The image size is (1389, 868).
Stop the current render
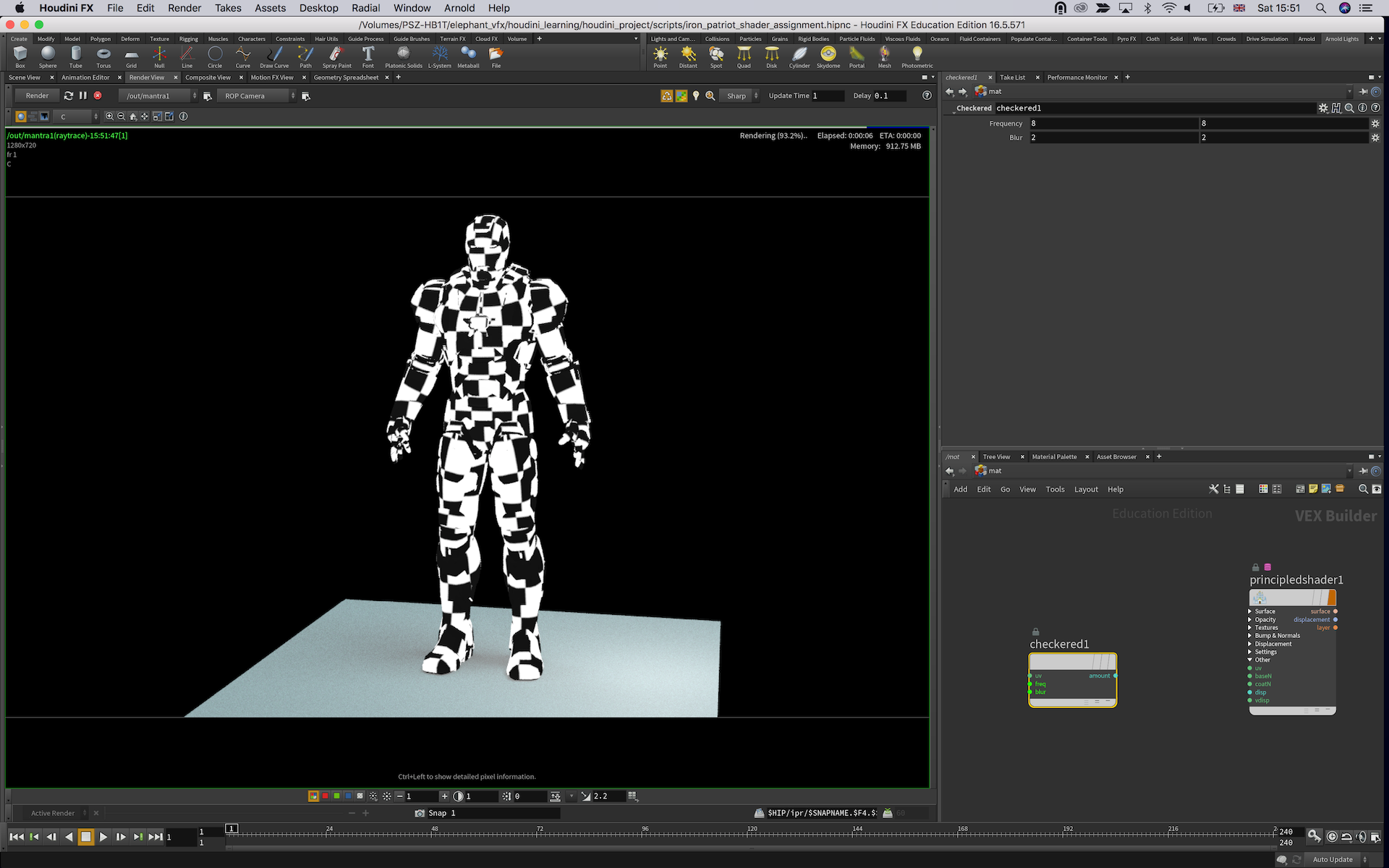click(98, 95)
